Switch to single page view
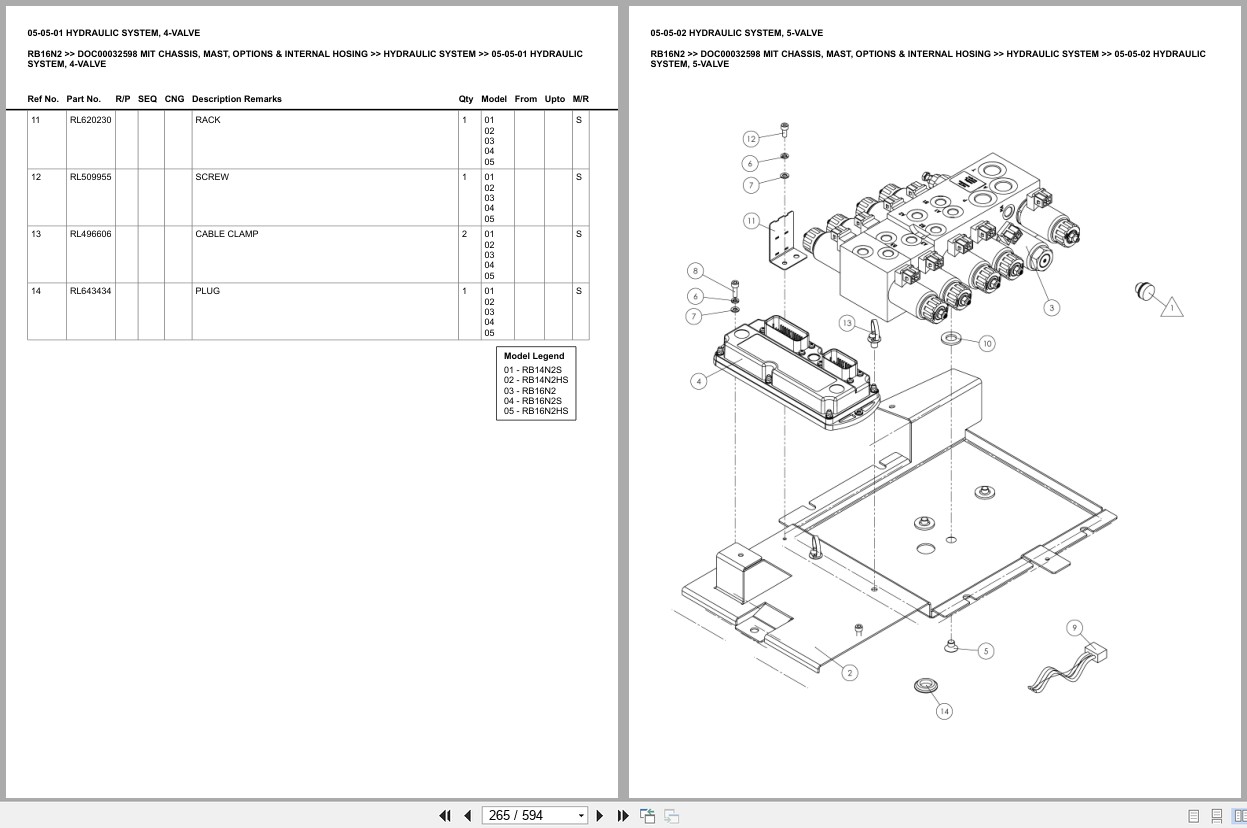This screenshot has width=1247, height=828. tap(1194, 816)
